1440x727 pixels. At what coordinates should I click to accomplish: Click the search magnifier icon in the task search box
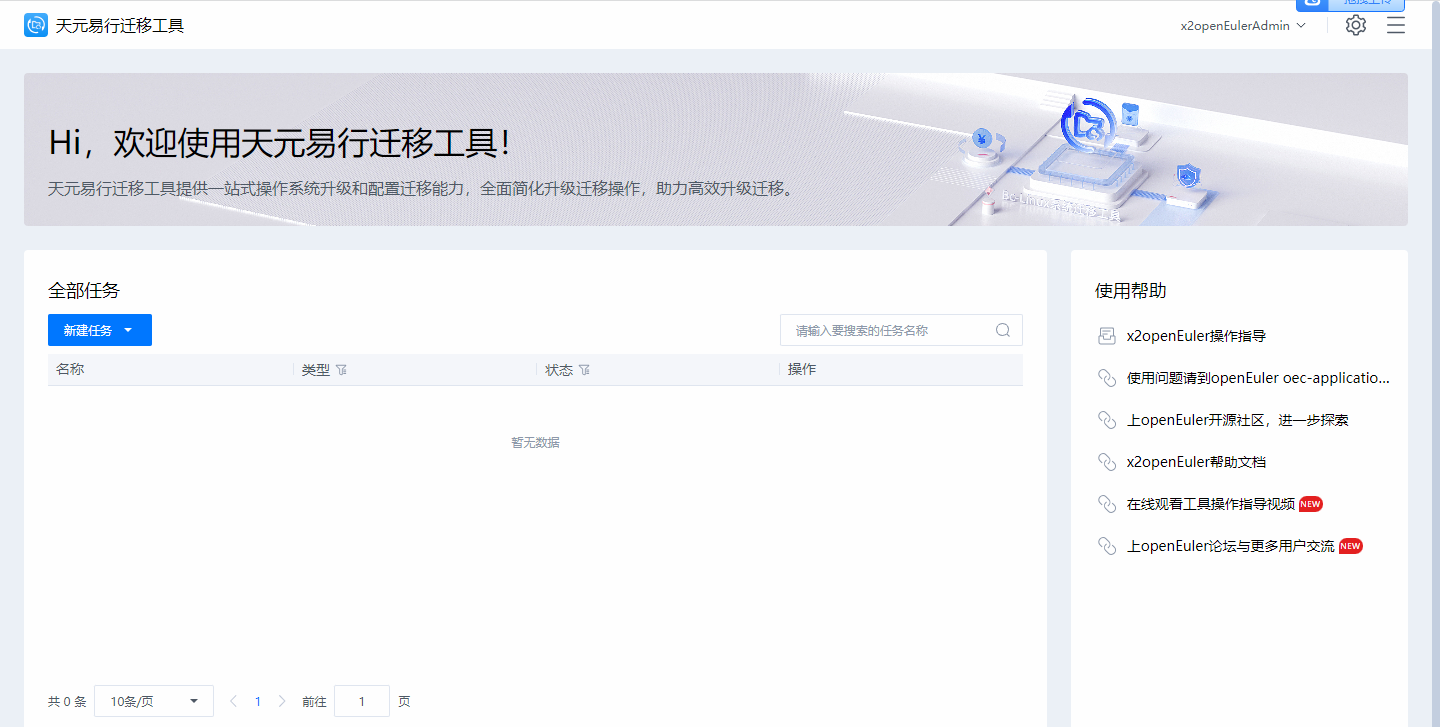coord(1003,330)
